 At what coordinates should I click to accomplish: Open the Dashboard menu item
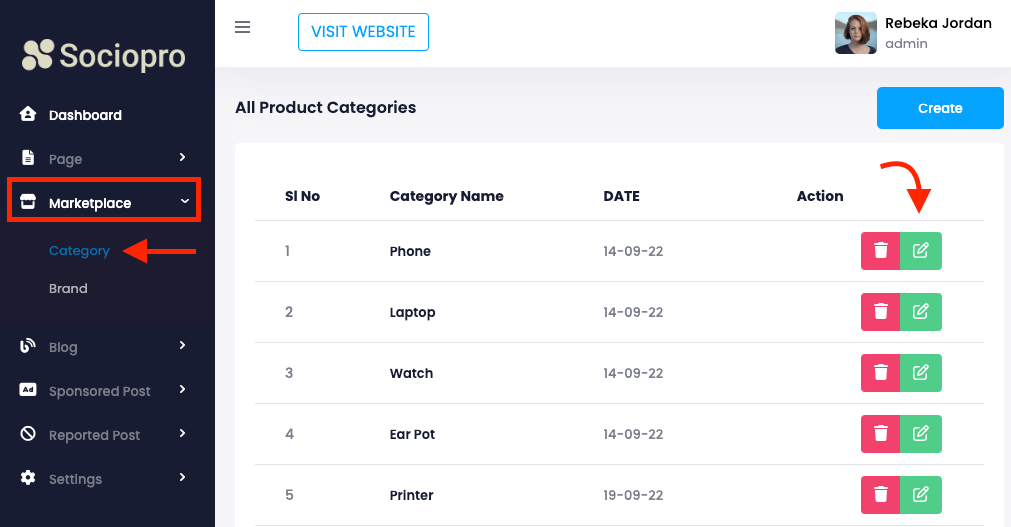pos(85,115)
